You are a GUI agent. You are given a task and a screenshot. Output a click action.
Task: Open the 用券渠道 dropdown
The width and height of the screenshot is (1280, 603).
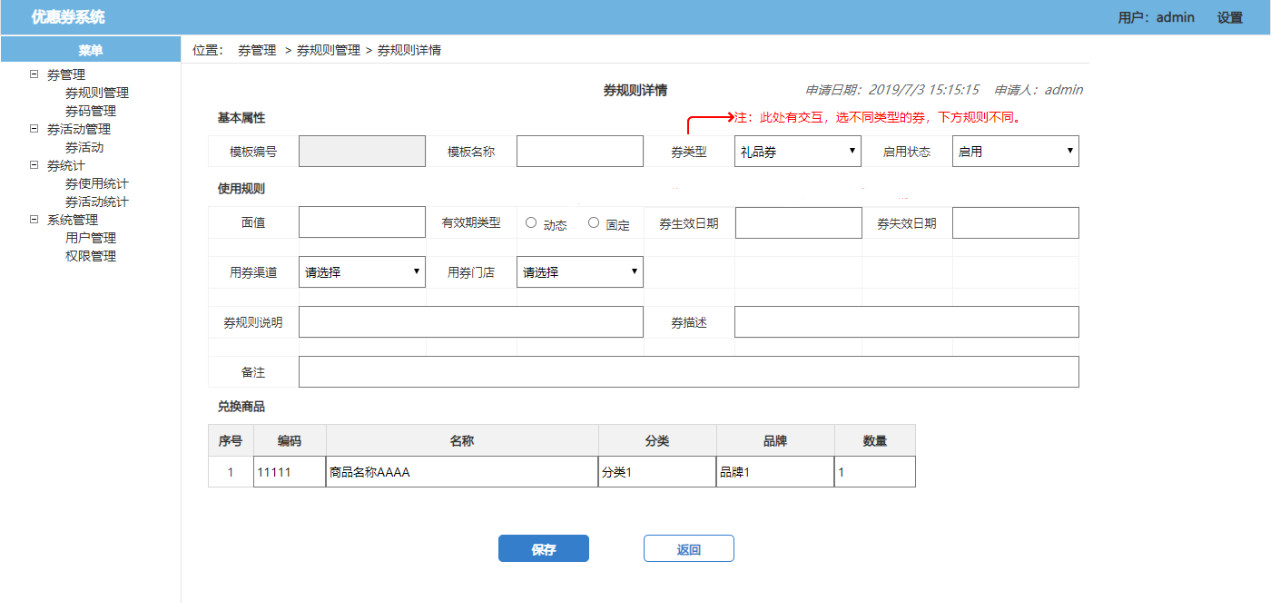[x=362, y=272]
